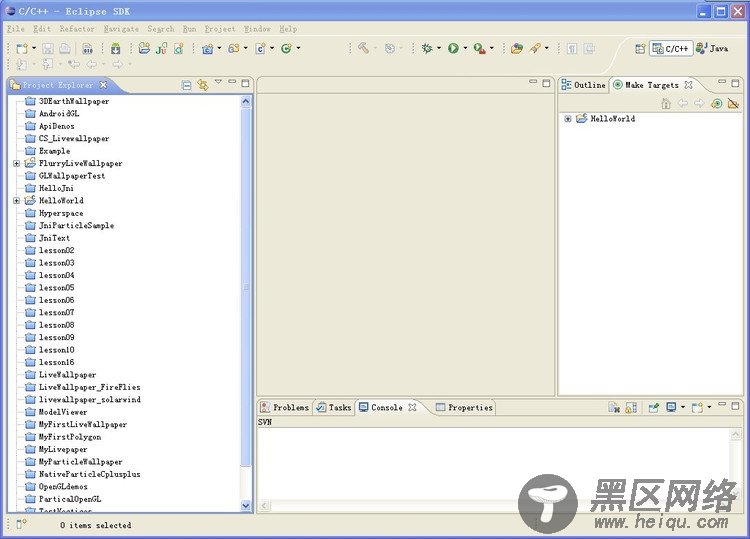The height and width of the screenshot is (539, 750).
Task: Click Project Explorer scrollbar down arrow
Action: 246,506
